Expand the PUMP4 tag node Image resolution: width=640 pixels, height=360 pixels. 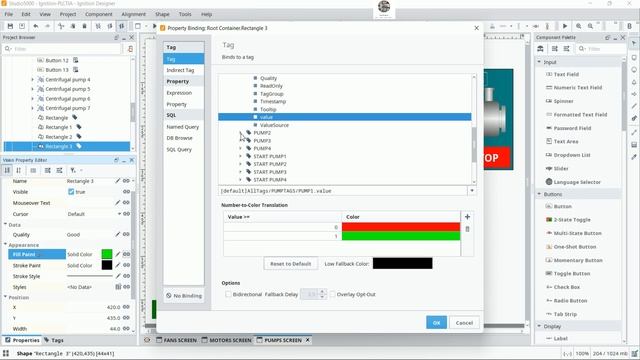point(240,148)
